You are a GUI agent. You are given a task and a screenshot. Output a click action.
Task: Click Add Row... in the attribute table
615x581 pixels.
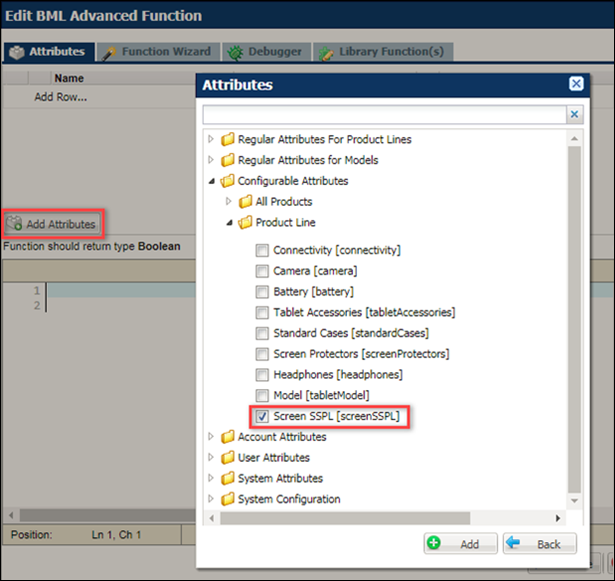61,97
